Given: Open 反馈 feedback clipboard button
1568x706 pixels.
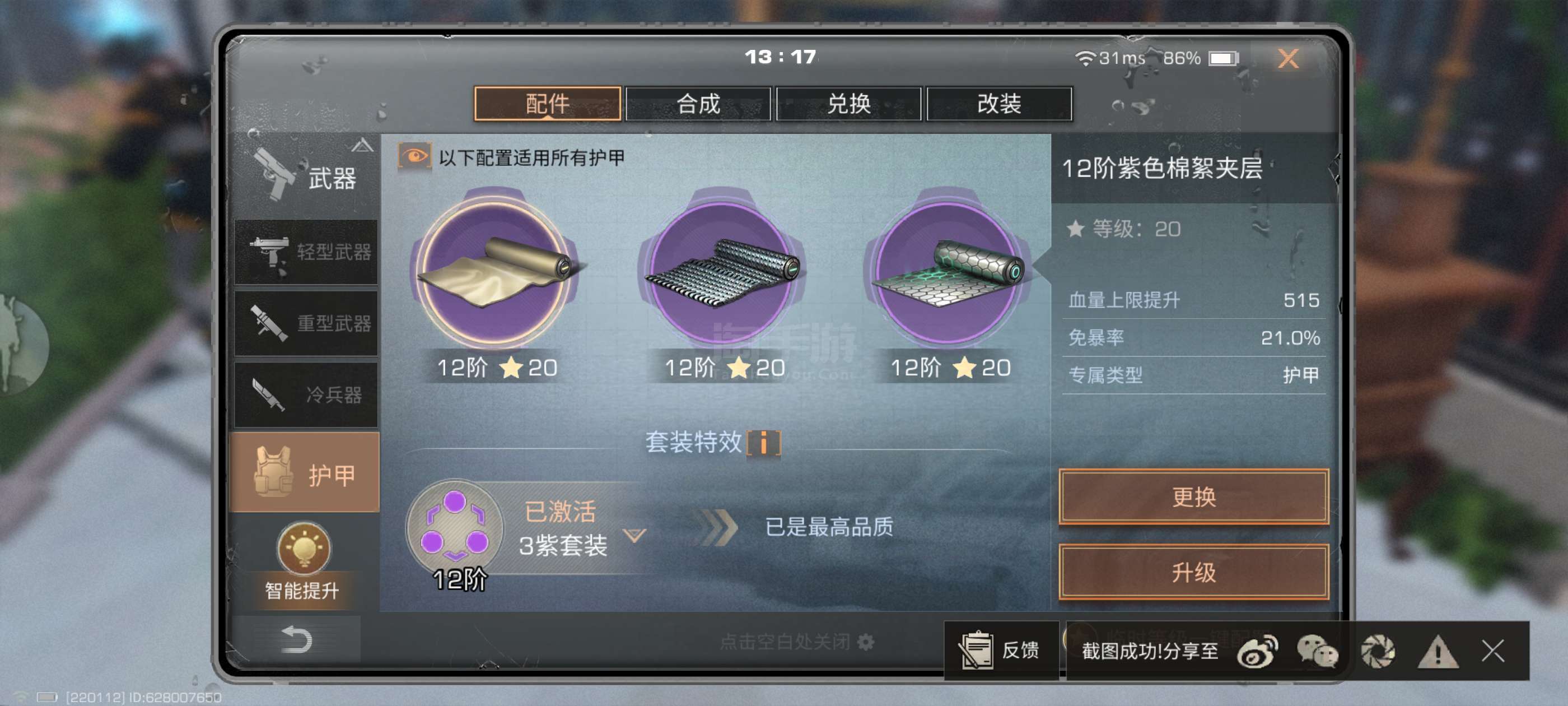Looking at the screenshot, I should click(1001, 650).
